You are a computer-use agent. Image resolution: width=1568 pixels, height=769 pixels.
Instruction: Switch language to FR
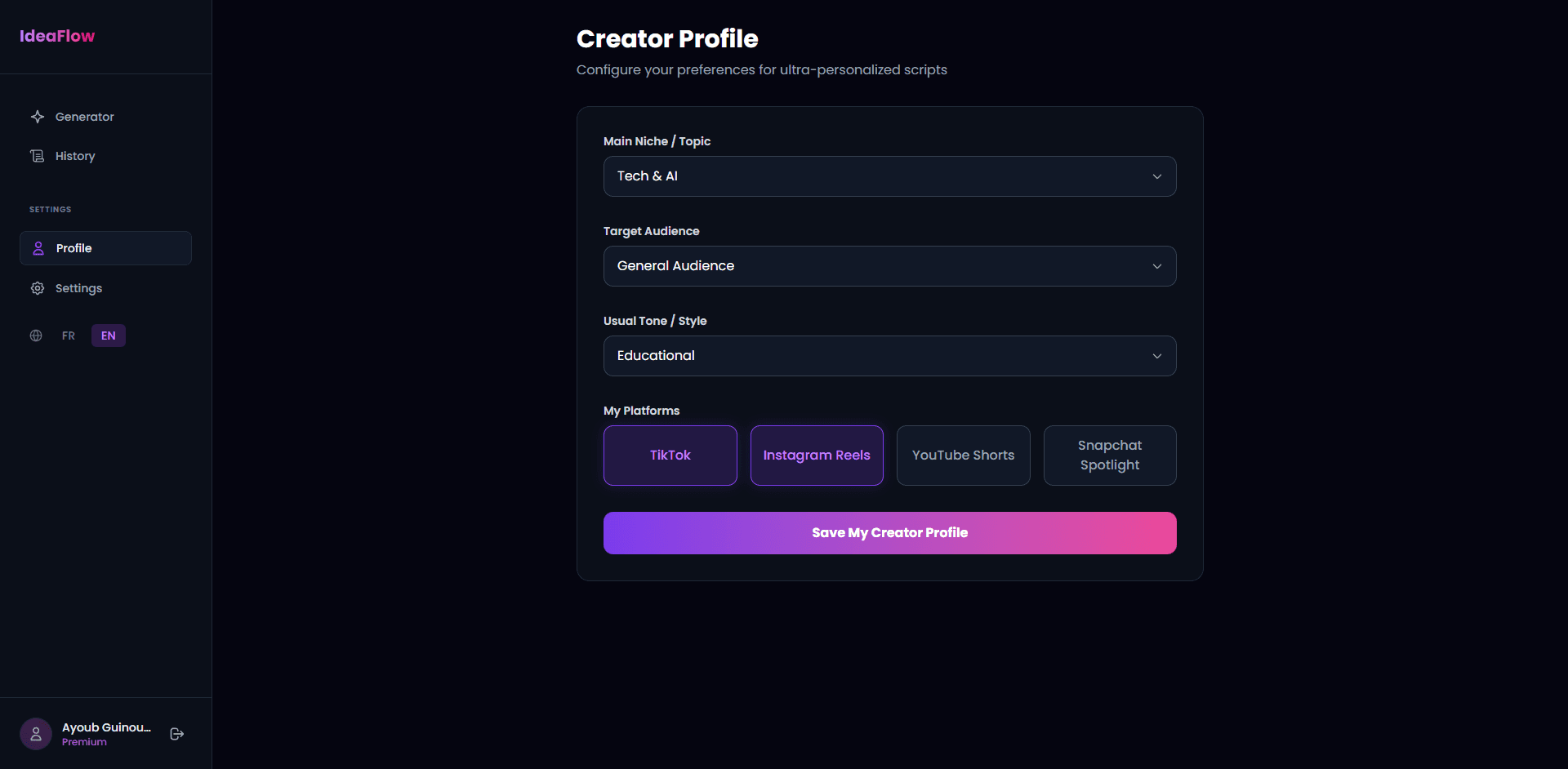click(x=68, y=336)
